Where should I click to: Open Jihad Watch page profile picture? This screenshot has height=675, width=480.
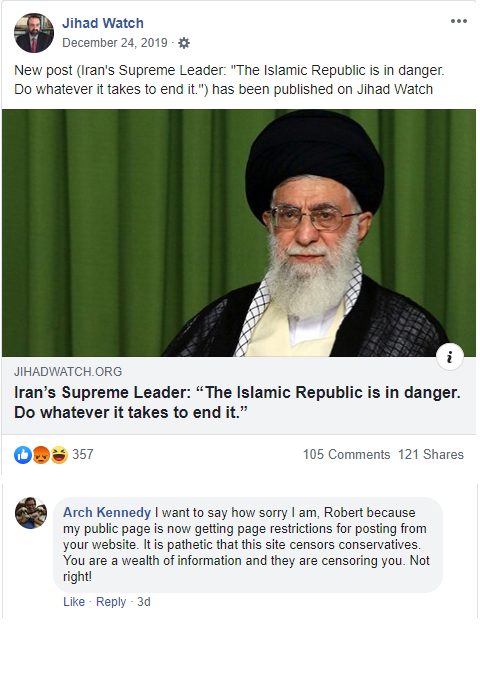[x=34, y=33]
